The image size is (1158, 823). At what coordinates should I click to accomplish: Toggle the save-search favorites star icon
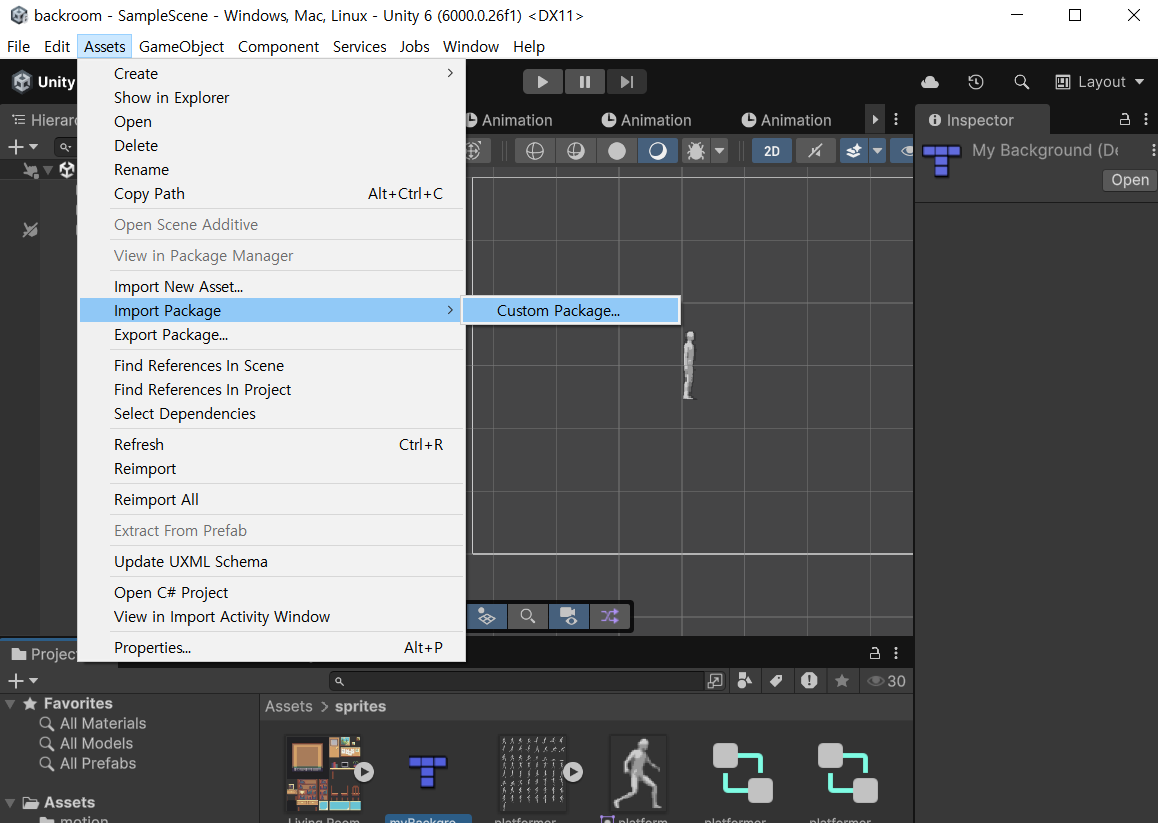coord(842,681)
